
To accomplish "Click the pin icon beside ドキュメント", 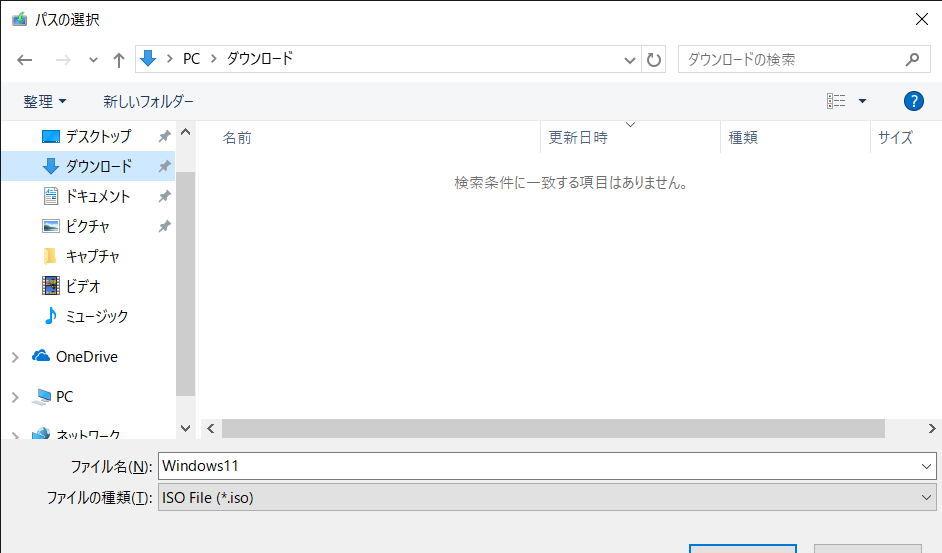I will [x=164, y=197].
